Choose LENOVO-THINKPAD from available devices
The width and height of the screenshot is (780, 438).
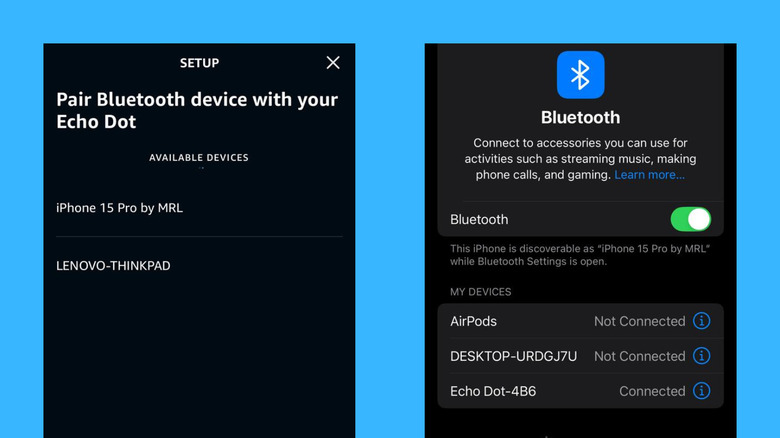199,266
